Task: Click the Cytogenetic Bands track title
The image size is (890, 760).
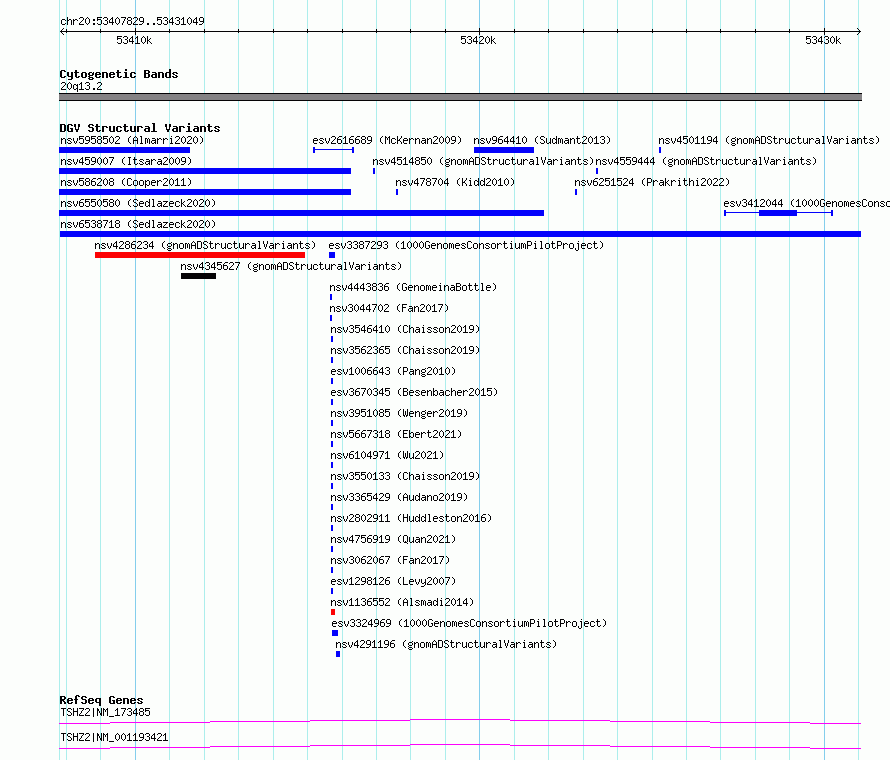Action: coord(119,74)
